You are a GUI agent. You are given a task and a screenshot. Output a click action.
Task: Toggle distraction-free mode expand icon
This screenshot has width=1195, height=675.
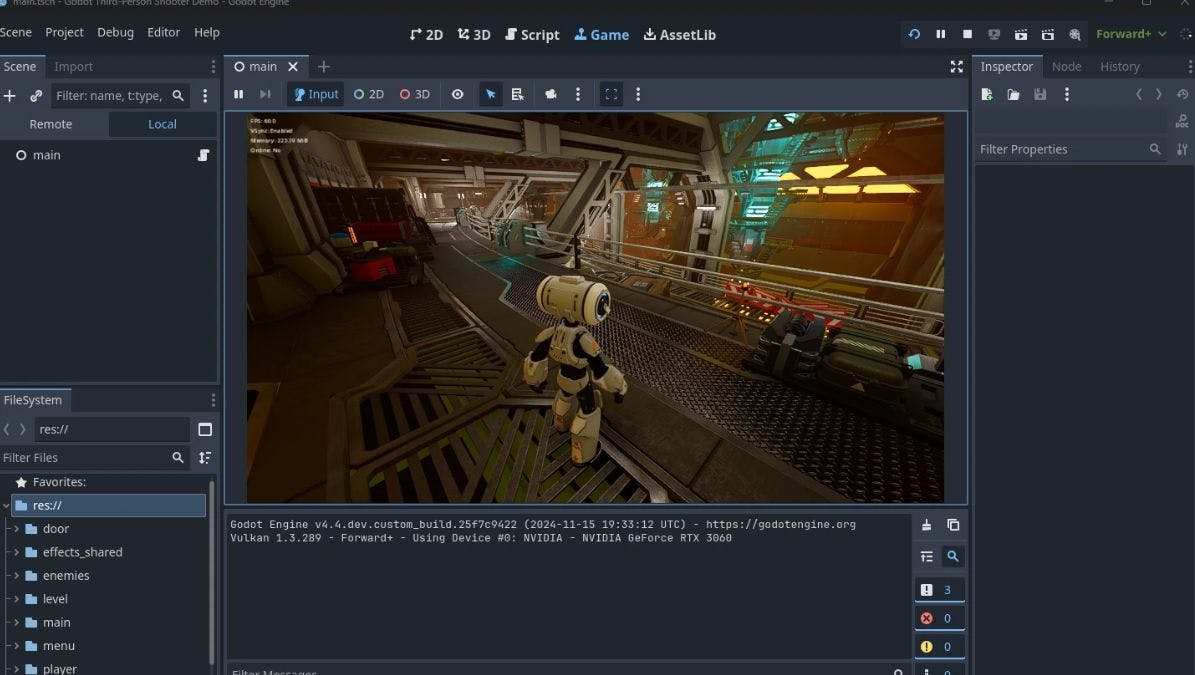tap(956, 66)
